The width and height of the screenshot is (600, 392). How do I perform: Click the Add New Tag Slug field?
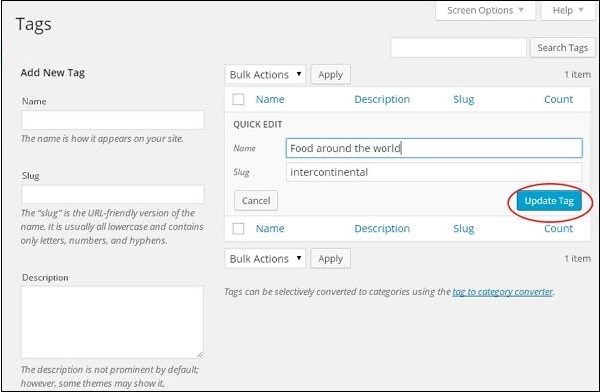113,194
